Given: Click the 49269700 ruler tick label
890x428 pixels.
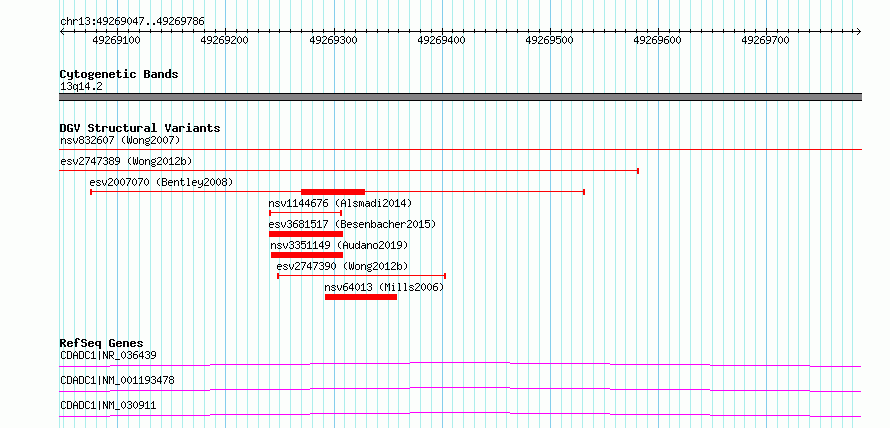Looking at the screenshot, I should [x=765, y=40].
